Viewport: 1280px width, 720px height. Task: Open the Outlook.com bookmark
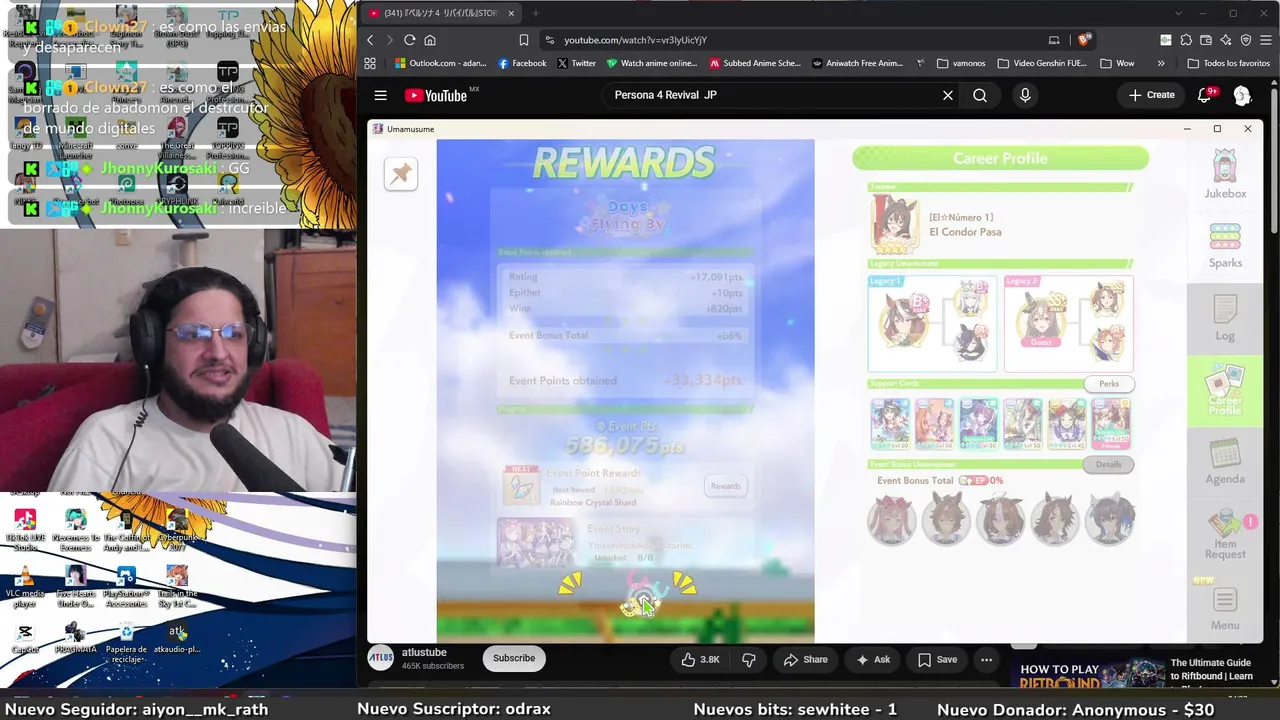[440, 63]
